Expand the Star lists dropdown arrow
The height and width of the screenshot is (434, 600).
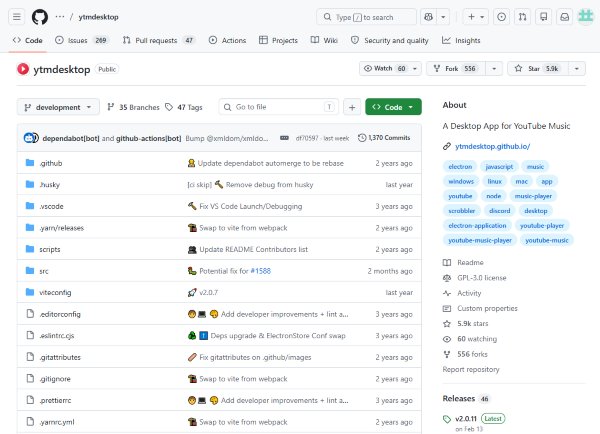(577, 69)
